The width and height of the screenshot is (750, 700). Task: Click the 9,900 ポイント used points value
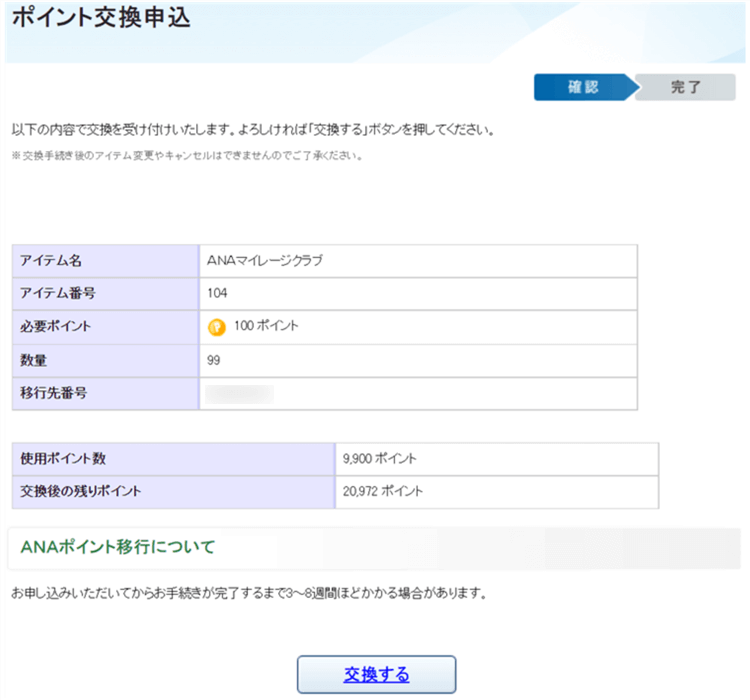(379, 458)
